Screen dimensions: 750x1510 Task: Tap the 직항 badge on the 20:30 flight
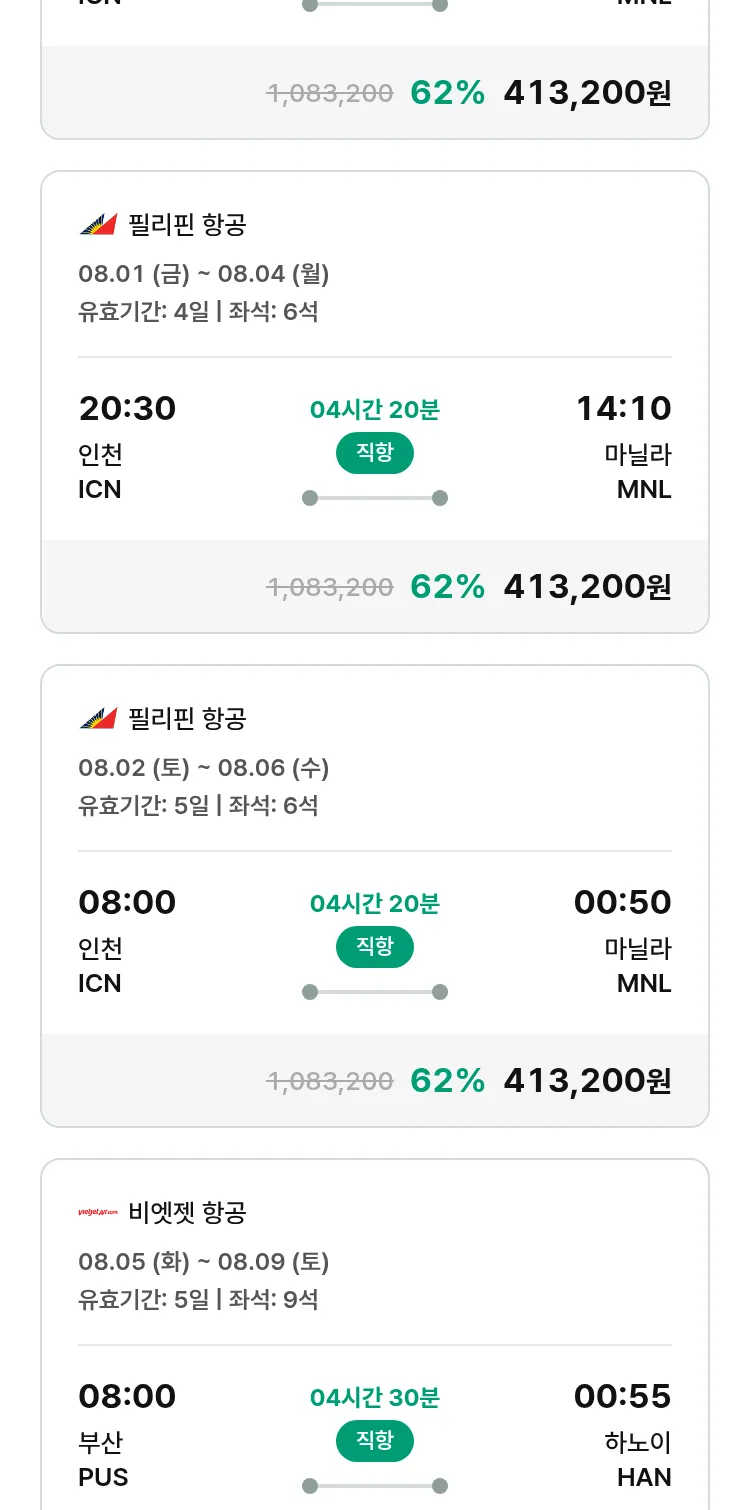pos(375,453)
